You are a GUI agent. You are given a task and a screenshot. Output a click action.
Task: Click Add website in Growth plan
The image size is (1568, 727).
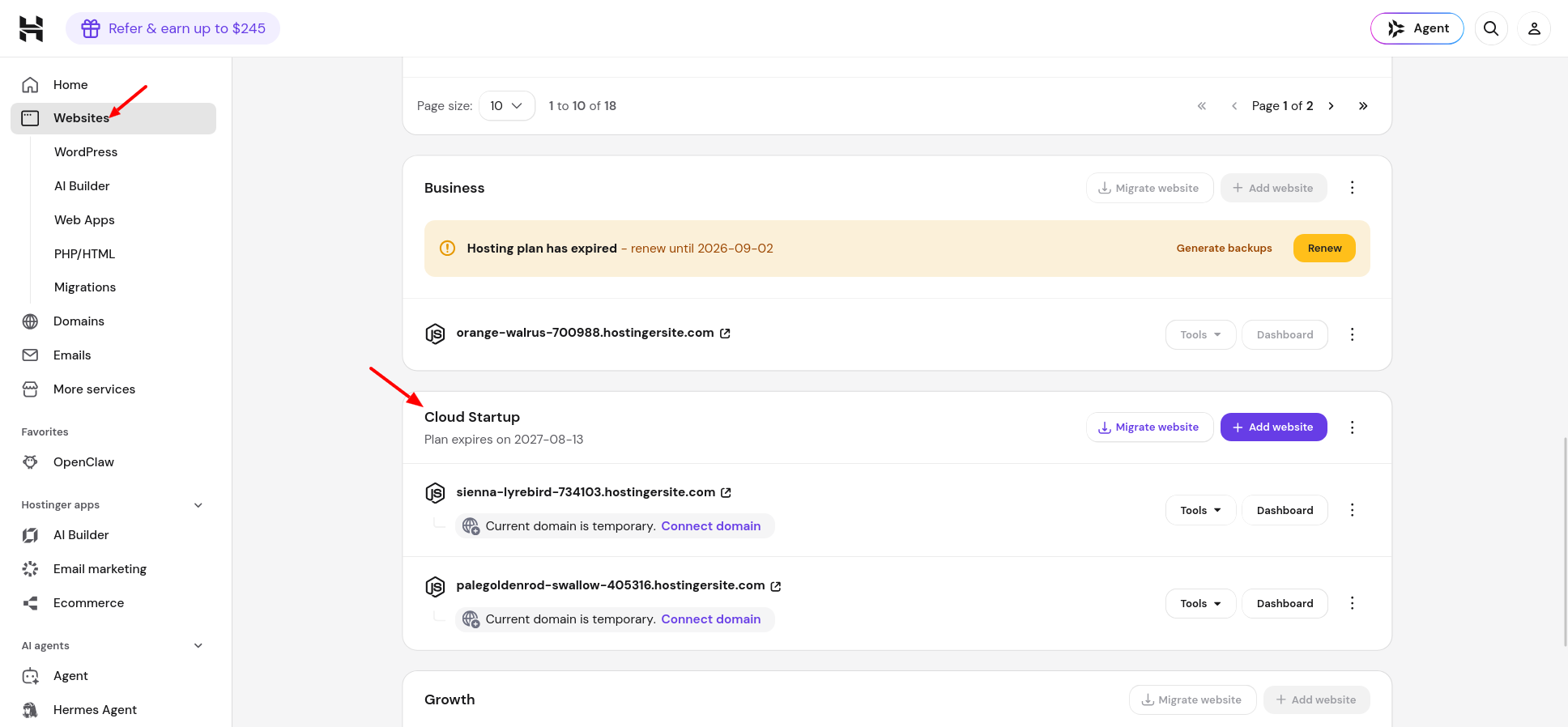click(x=1316, y=700)
